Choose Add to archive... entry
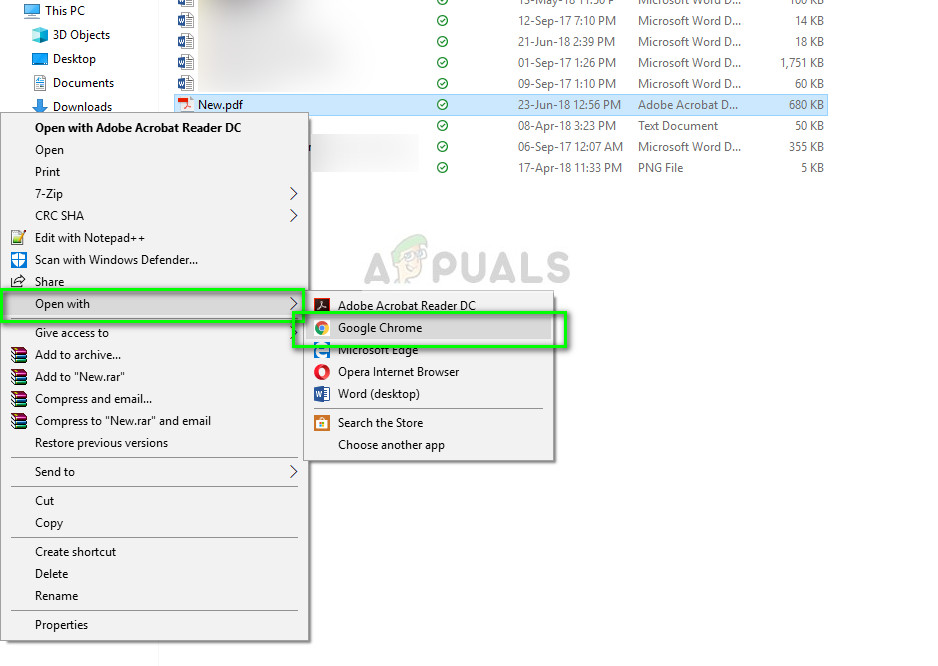938x666 pixels. (78, 355)
